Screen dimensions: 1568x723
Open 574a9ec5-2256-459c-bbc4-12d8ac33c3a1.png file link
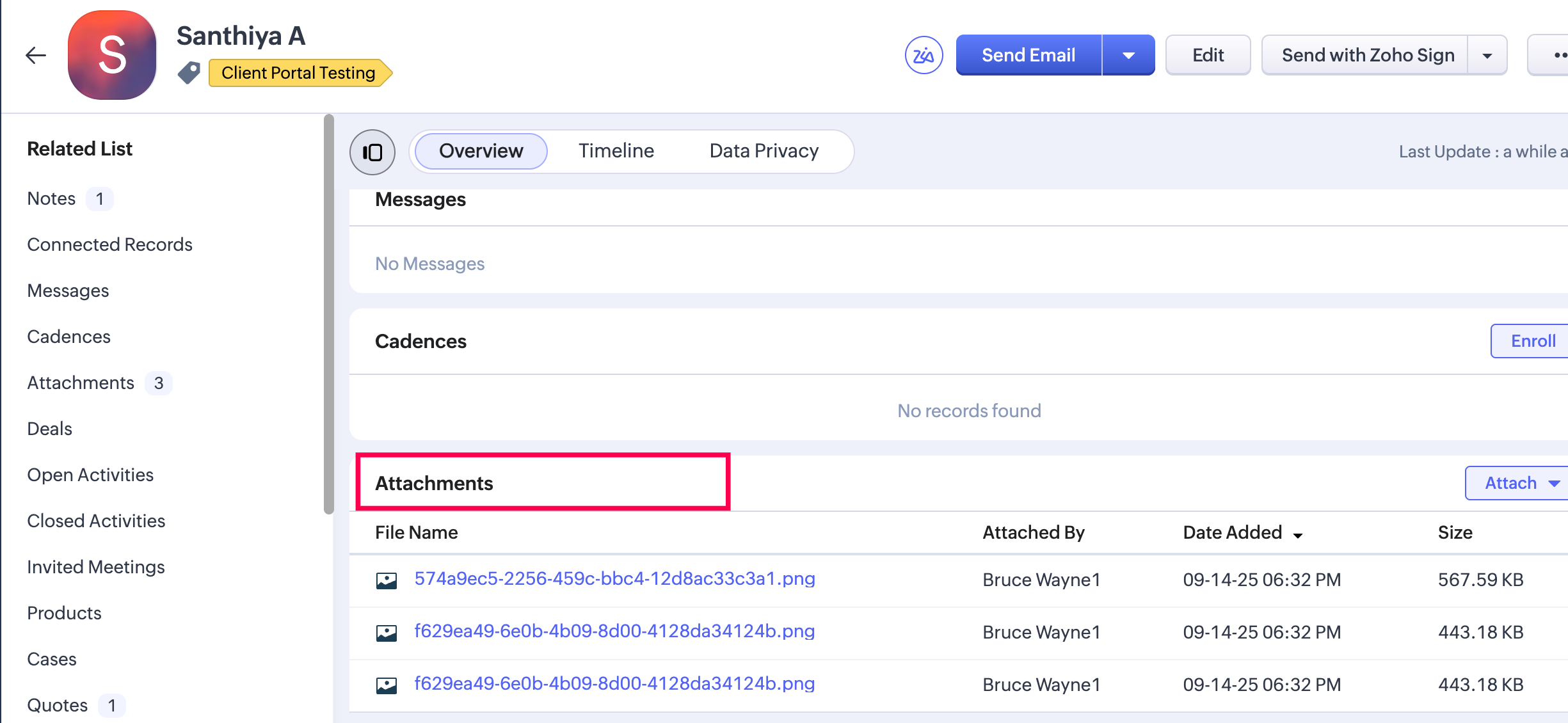pyautogui.click(x=614, y=579)
